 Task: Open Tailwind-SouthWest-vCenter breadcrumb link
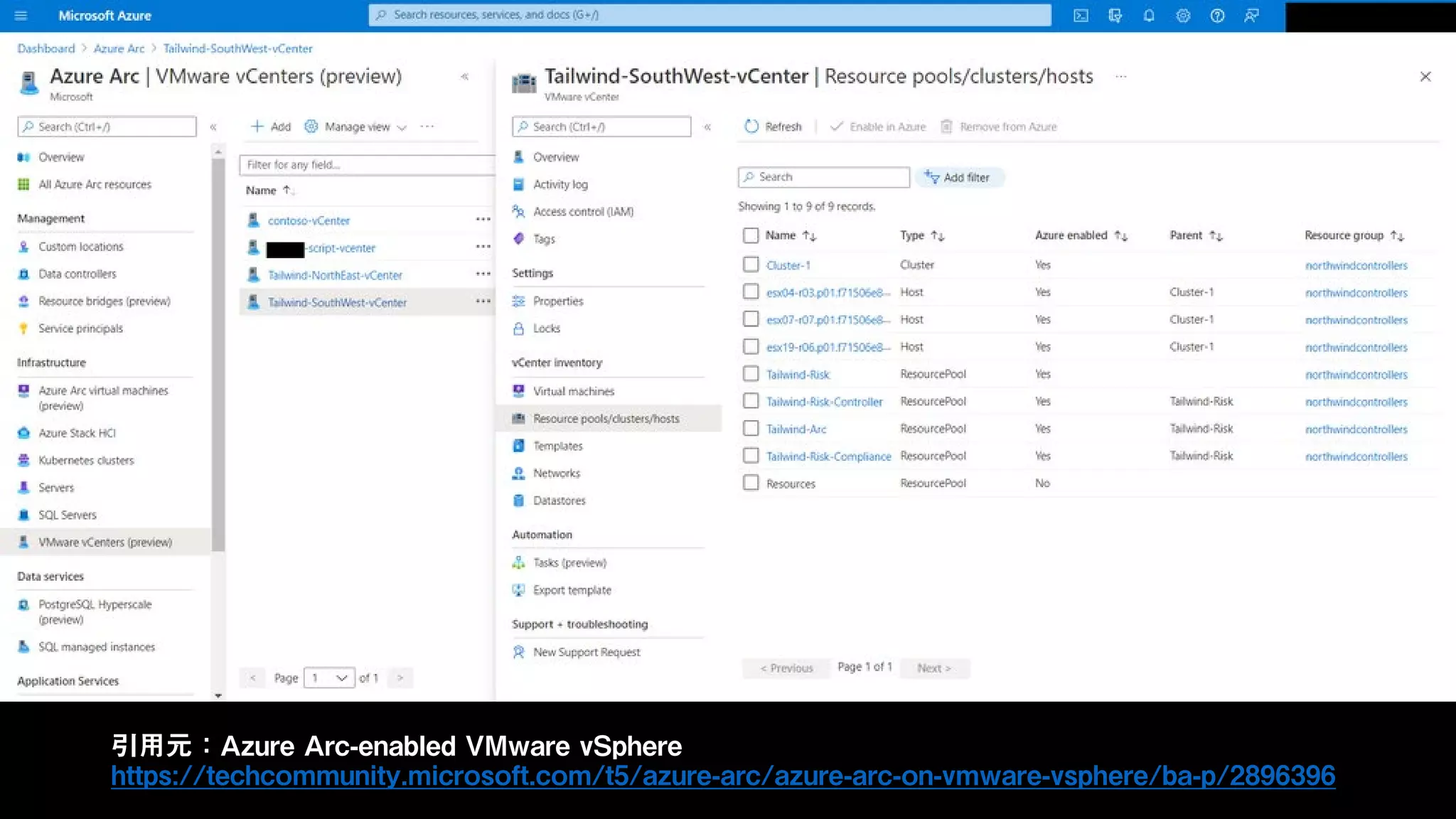pos(237,48)
